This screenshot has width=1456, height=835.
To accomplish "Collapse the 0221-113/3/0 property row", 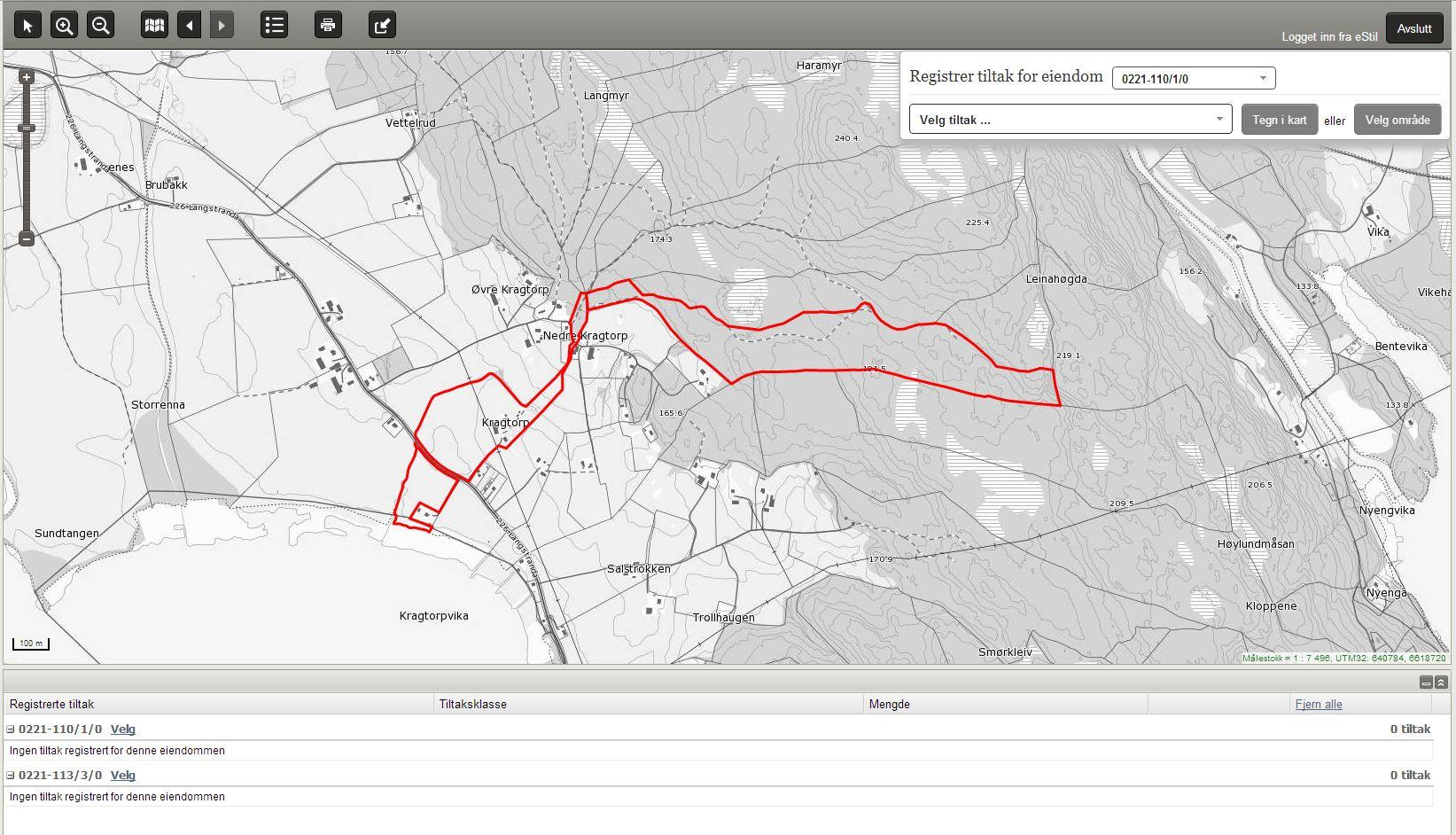I will point(11,776).
